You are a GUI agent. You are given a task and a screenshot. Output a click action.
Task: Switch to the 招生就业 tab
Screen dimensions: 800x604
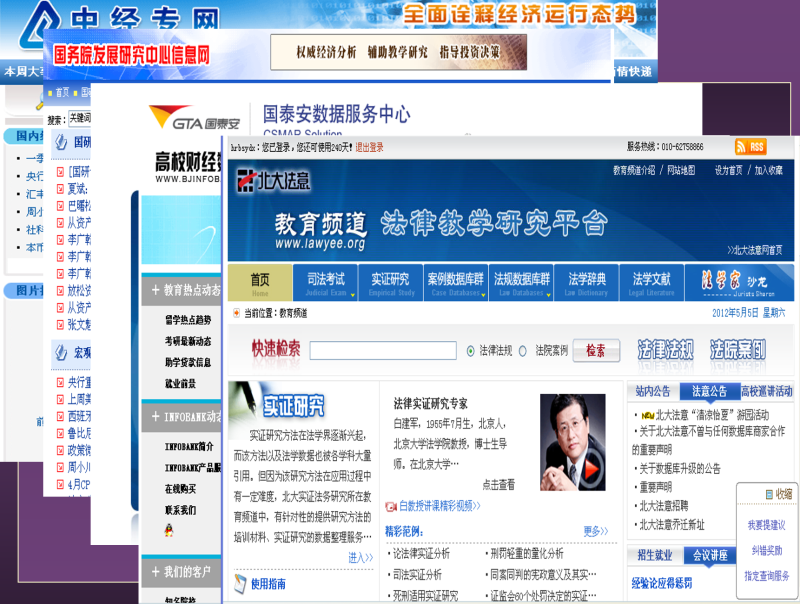click(x=655, y=555)
